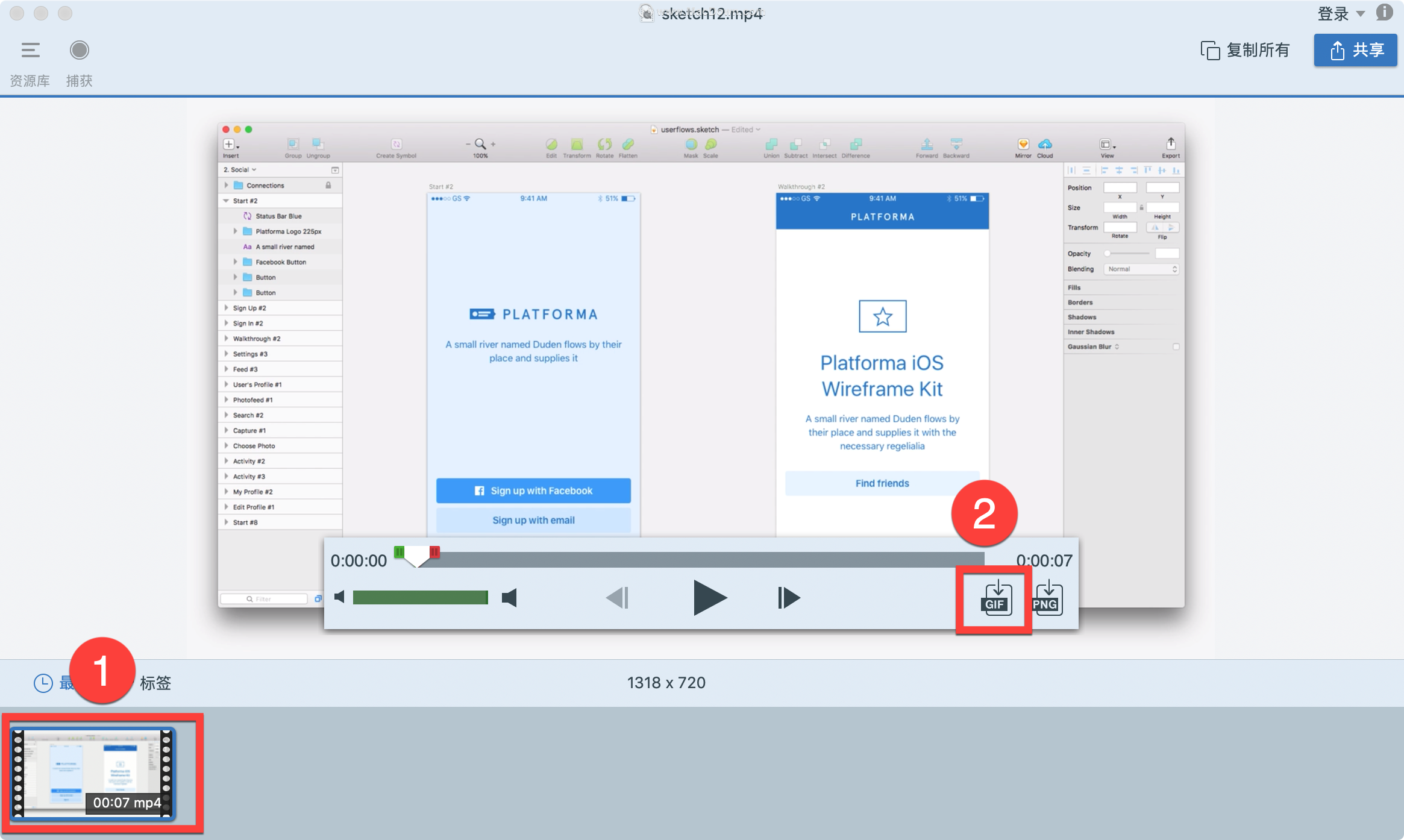Click Sign up with Facebook button

[533, 491]
